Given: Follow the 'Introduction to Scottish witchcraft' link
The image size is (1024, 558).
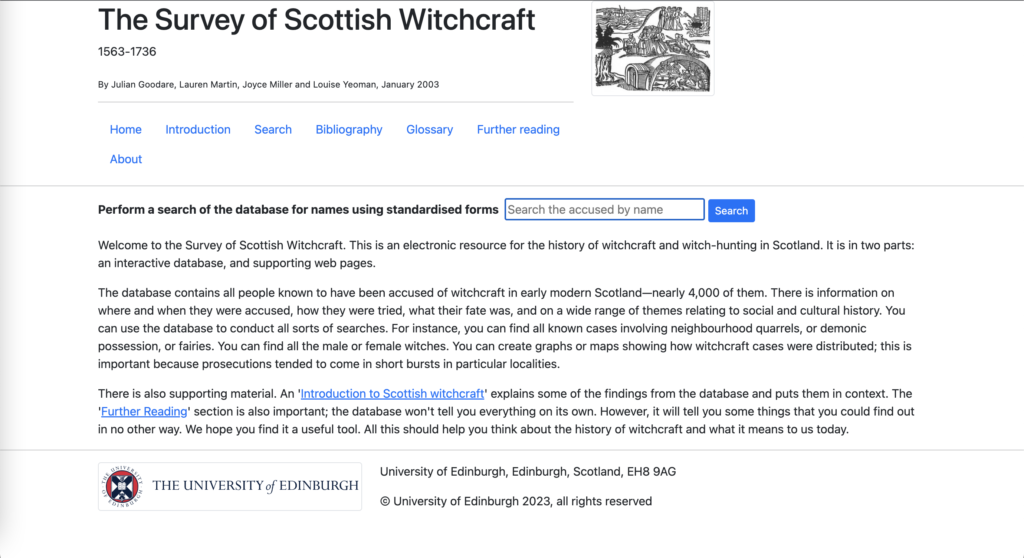Looking at the screenshot, I should pos(392,393).
